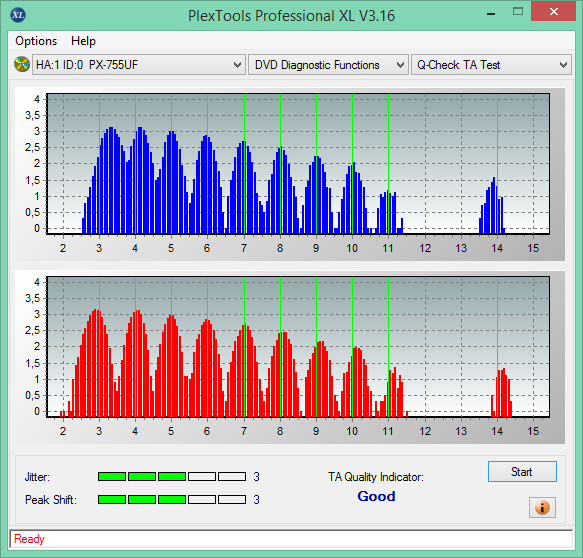The height and width of the screenshot is (558, 583).
Task: Click the red histogram chart
Action: click(x=298, y=347)
